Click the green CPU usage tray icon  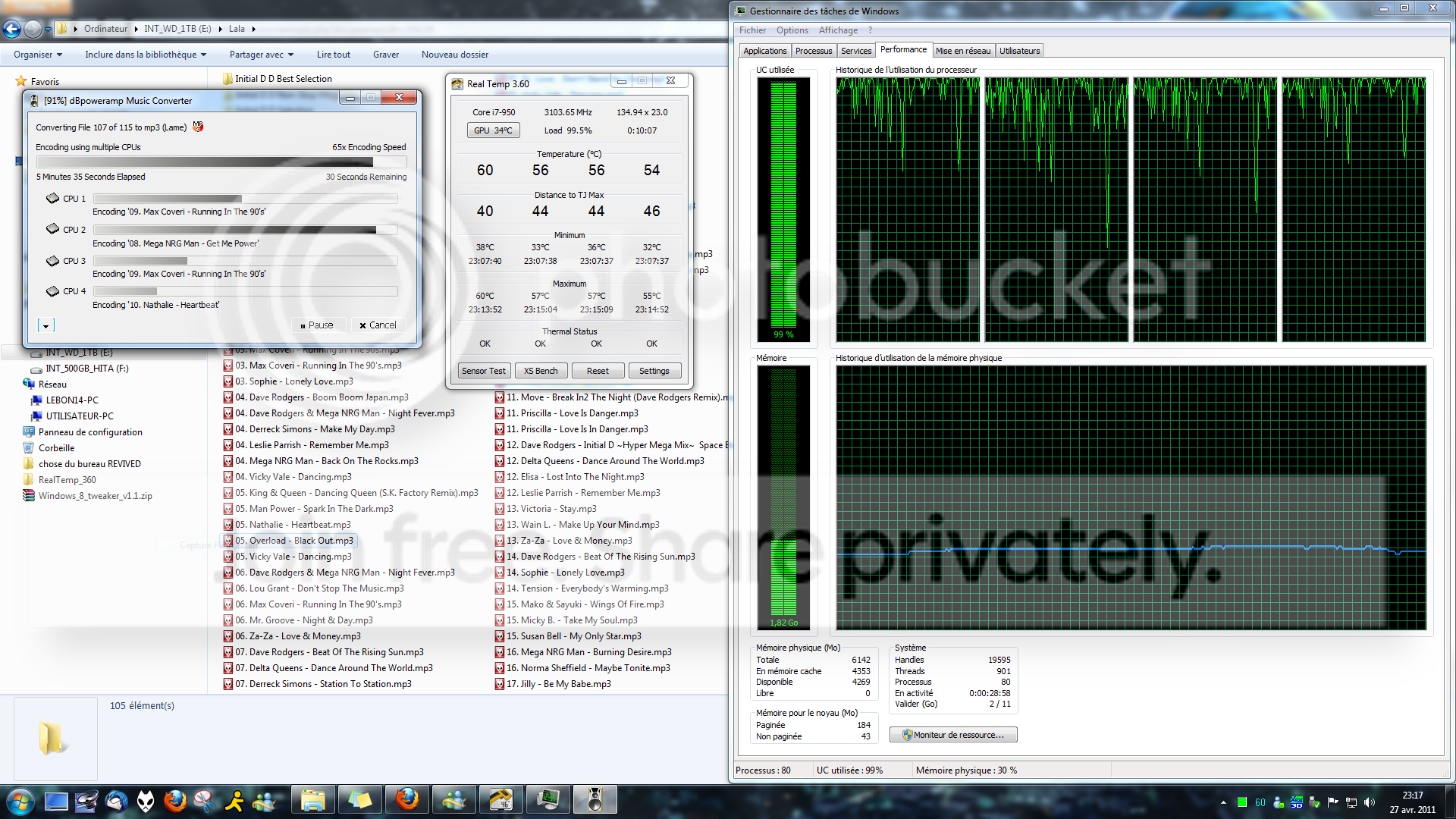tap(1242, 802)
